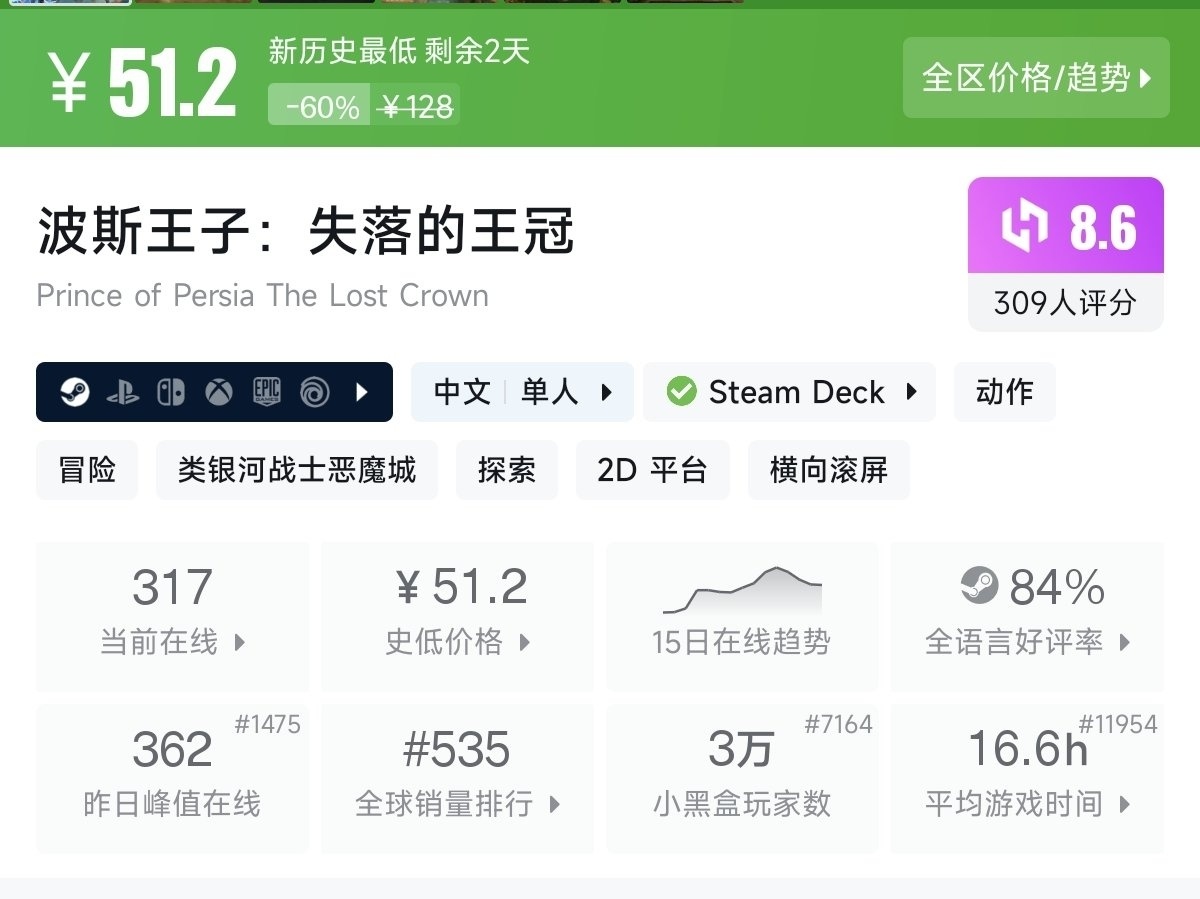Click the PlayStation platform icon
Viewport: 1200px width, 899px height.
pos(122,392)
